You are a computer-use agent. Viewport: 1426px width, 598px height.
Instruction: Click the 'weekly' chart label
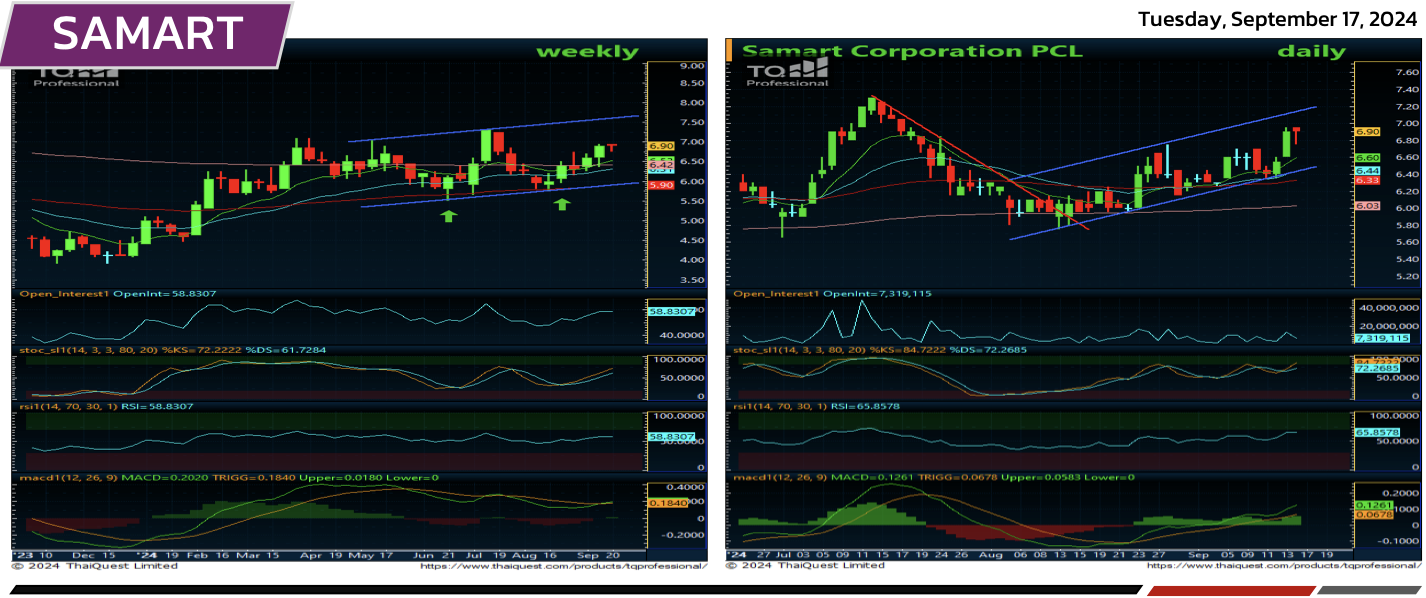click(586, 51)
